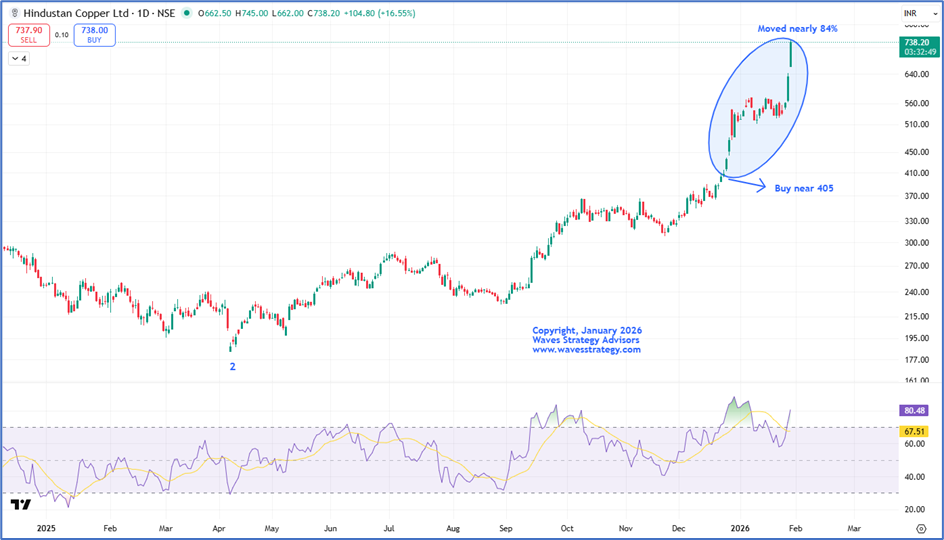The height and width of the screenshot is (540, 944).
Task: Click the 738.00 BUY button
Action: [95, 35]
